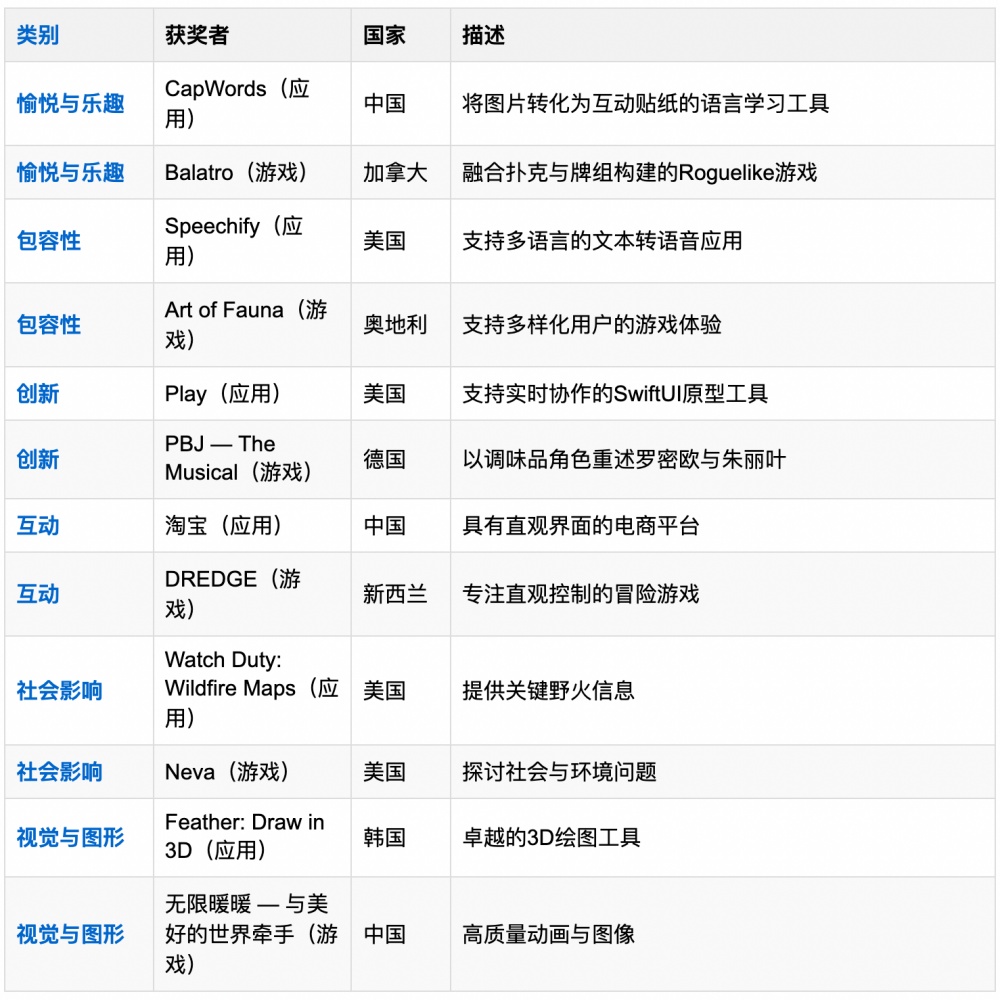Open the 互动 link in the DREDGE row
Screen dimensions: 1000x1000
point(37,594)
